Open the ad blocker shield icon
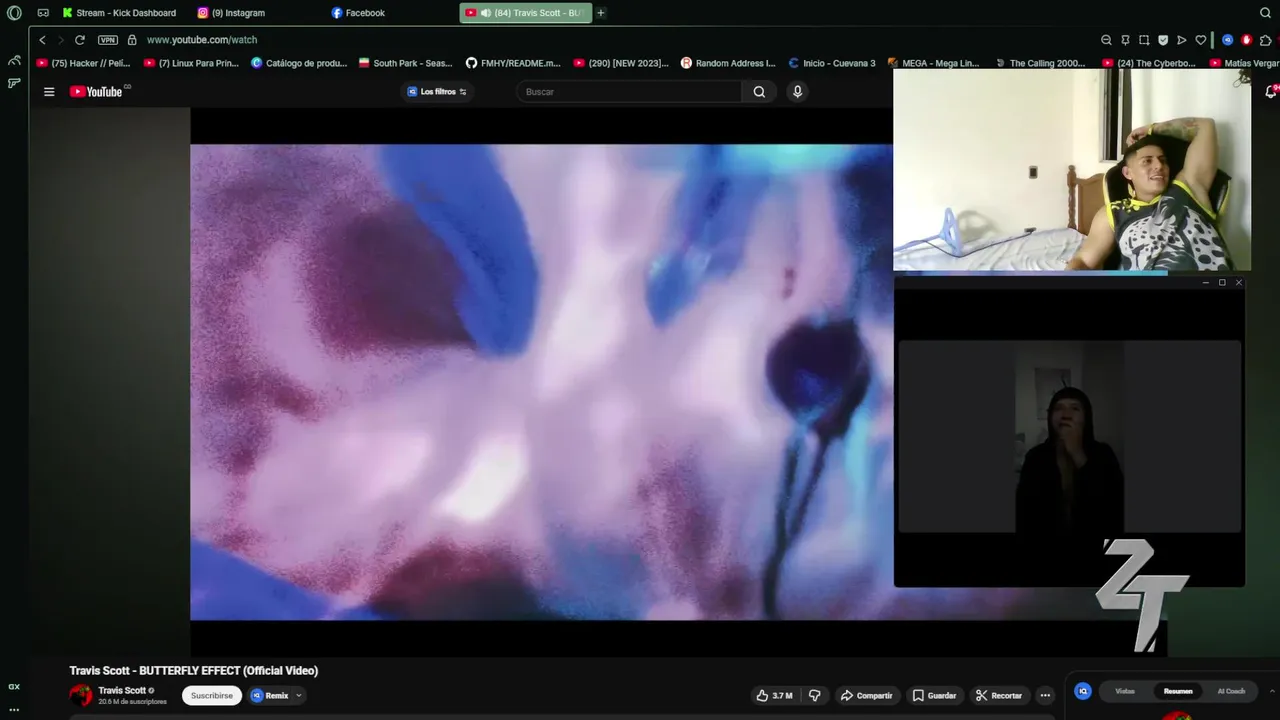1280x720 pixels. point(1163,40)
